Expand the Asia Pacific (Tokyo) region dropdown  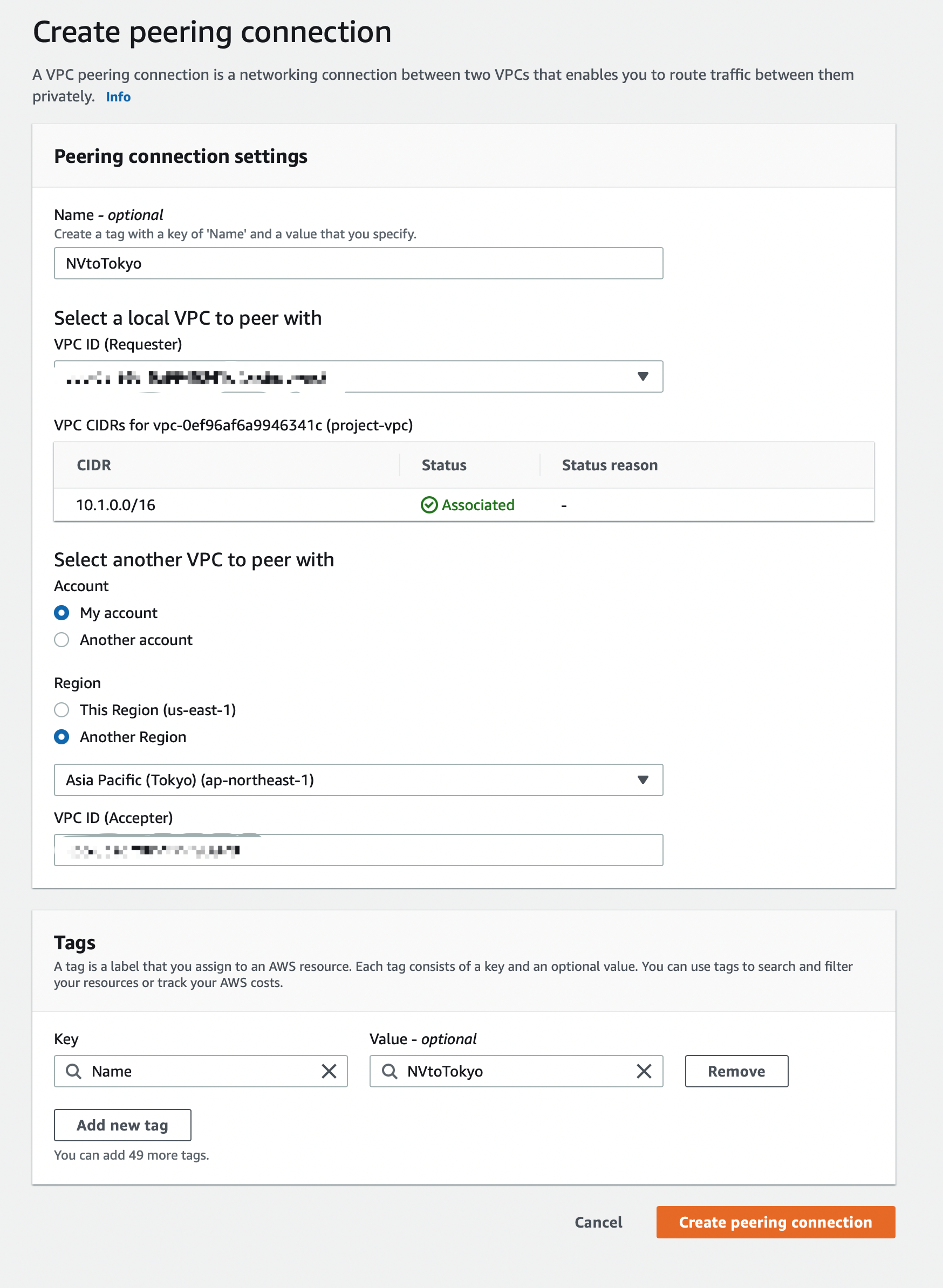[643, 780]
